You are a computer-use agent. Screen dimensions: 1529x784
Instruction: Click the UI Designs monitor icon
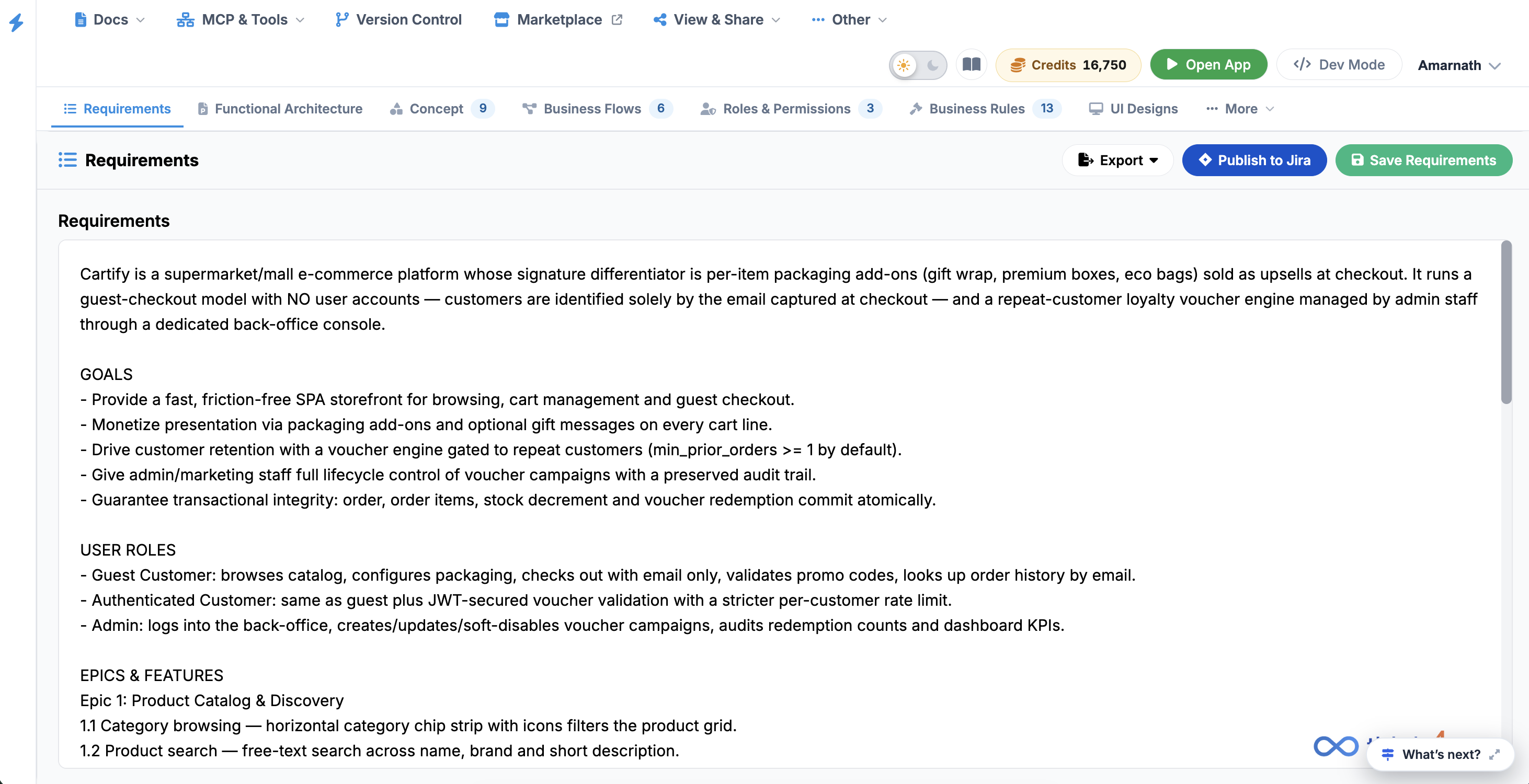[1096, 109]
